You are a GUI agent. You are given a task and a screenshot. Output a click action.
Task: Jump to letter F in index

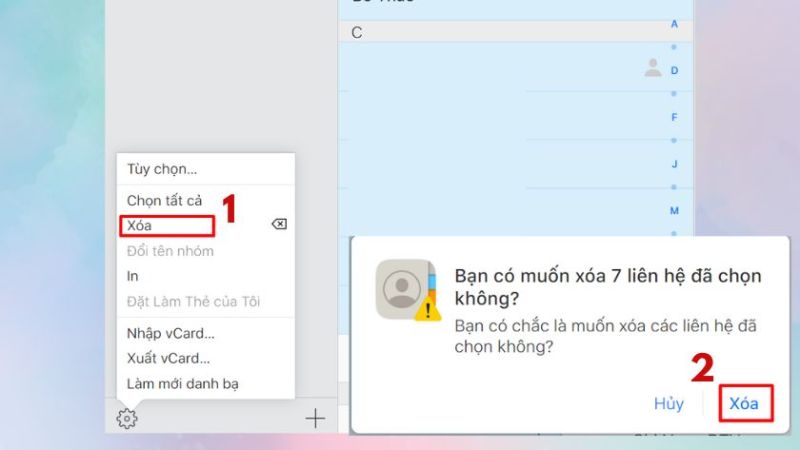pos(674,117)
